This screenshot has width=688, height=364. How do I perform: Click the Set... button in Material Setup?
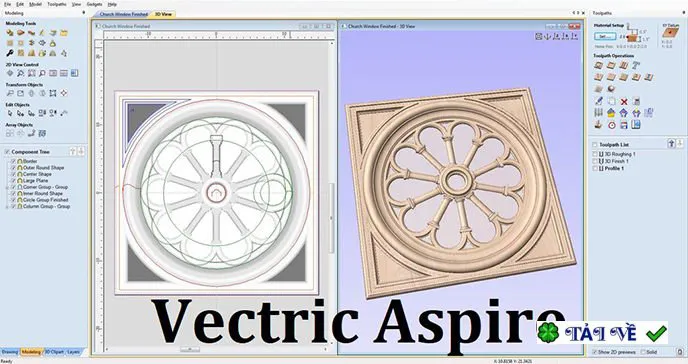[x=605, y=36]
